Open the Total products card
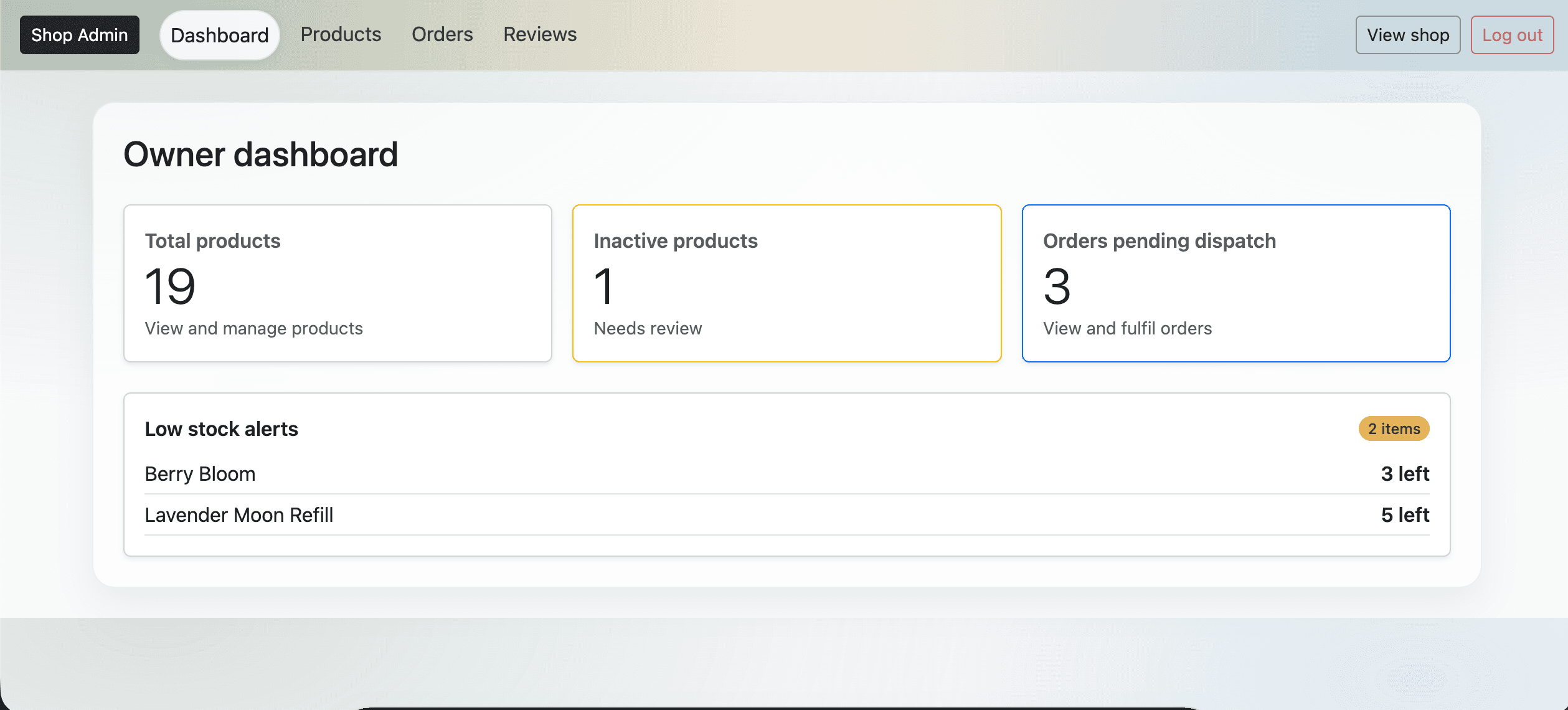Image resolution: width=1568 pixels, height=710 pixels. 338,283
